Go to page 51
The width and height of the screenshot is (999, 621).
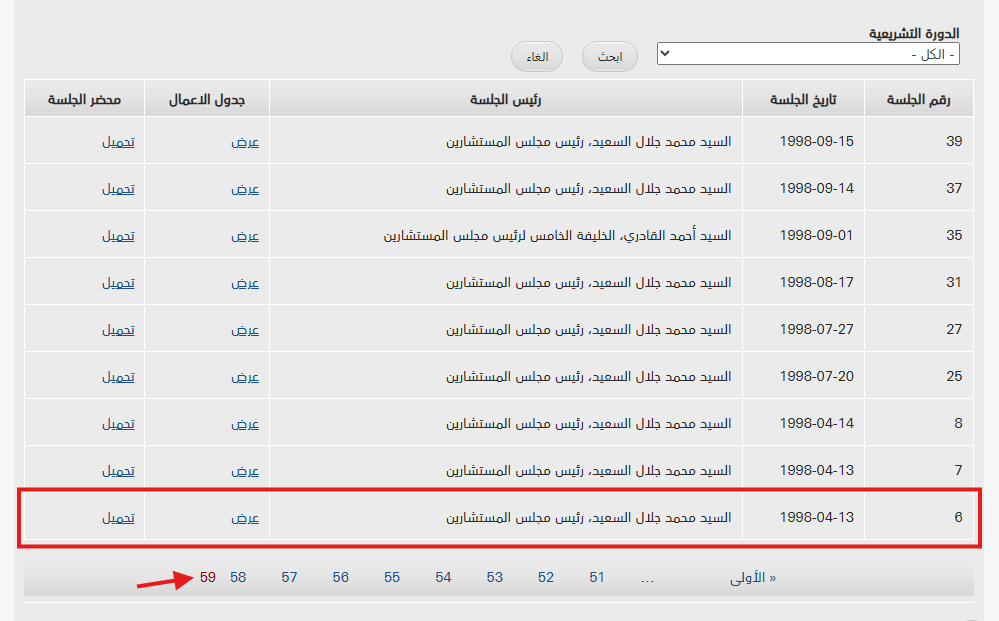tap(597, 578)
